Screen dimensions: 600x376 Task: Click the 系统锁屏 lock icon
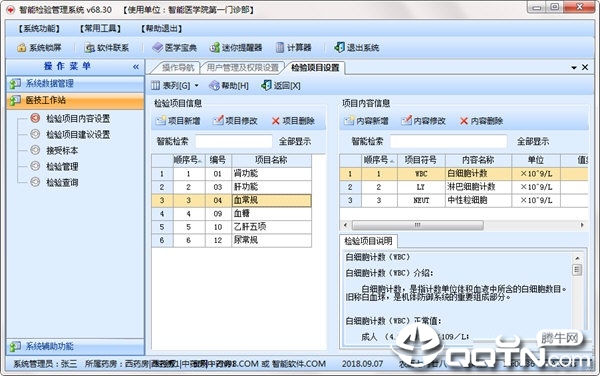(x=21, y=48)
